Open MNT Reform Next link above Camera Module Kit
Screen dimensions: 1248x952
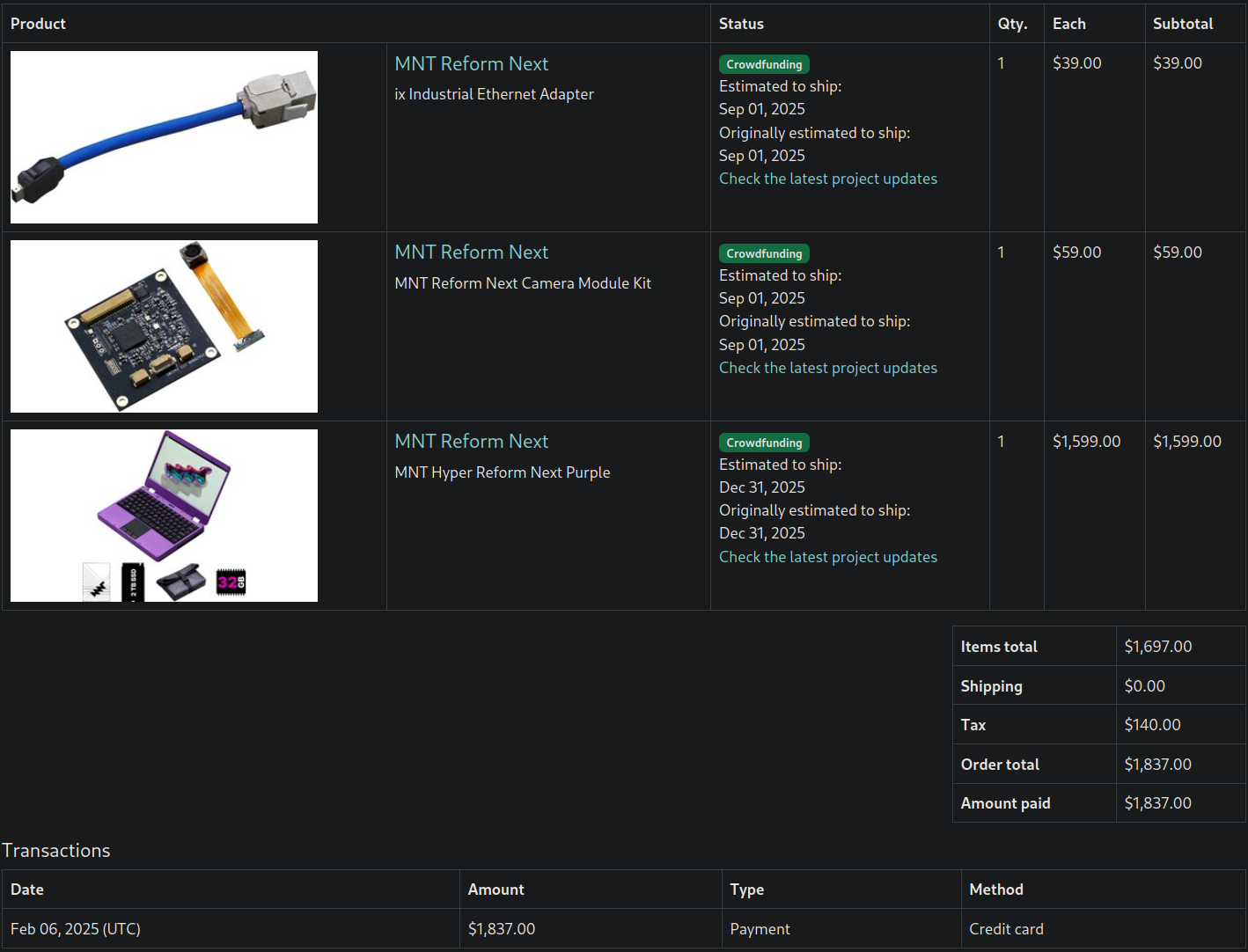[x=471, y=253]
